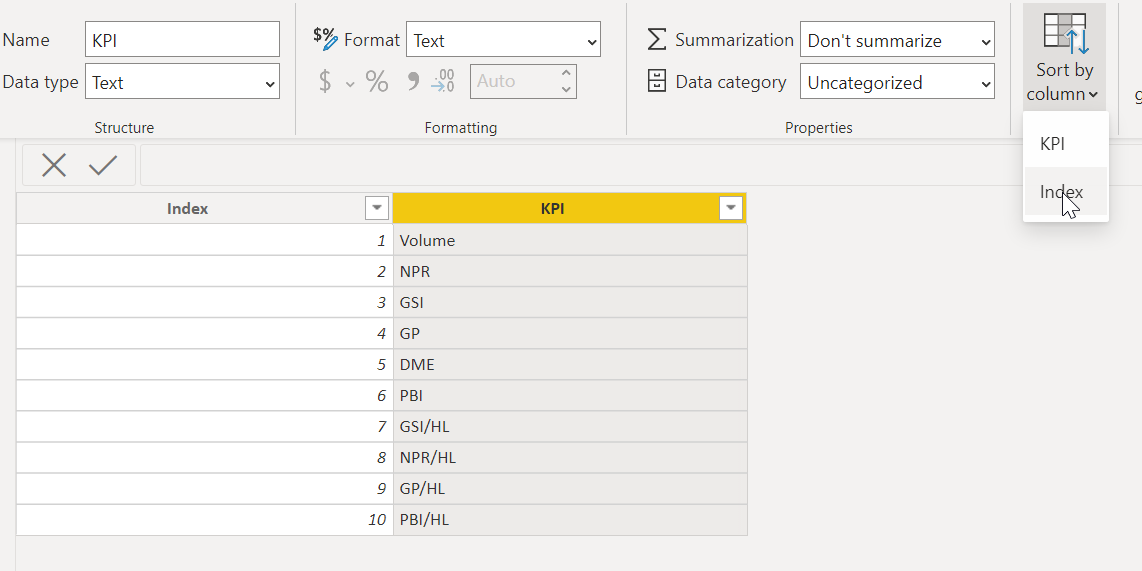Click the decimal places icon

[443, 82]
